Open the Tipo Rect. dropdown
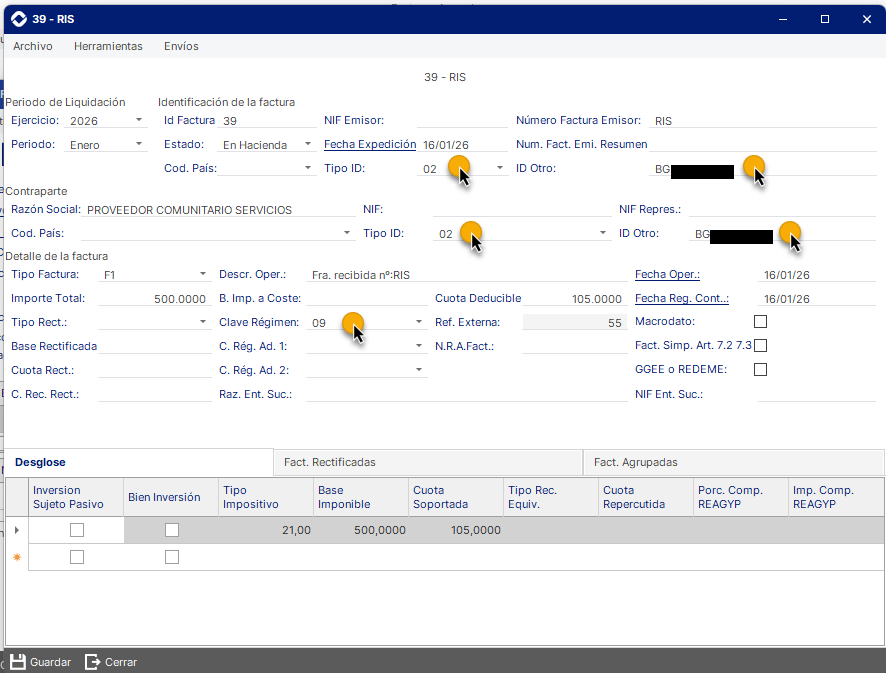Screen dimensions: 886x673 (x=203, y=322)
